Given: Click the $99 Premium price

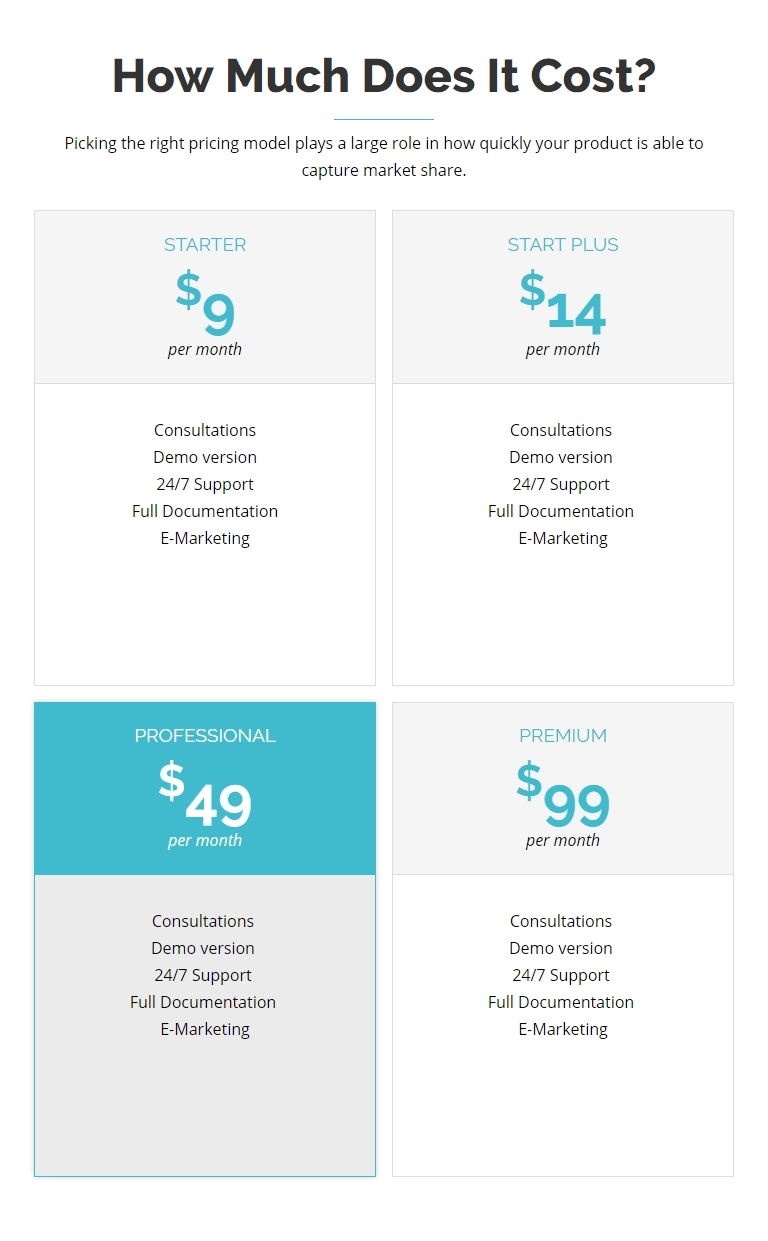Looking at the screenshot, I should coord(563,797).
